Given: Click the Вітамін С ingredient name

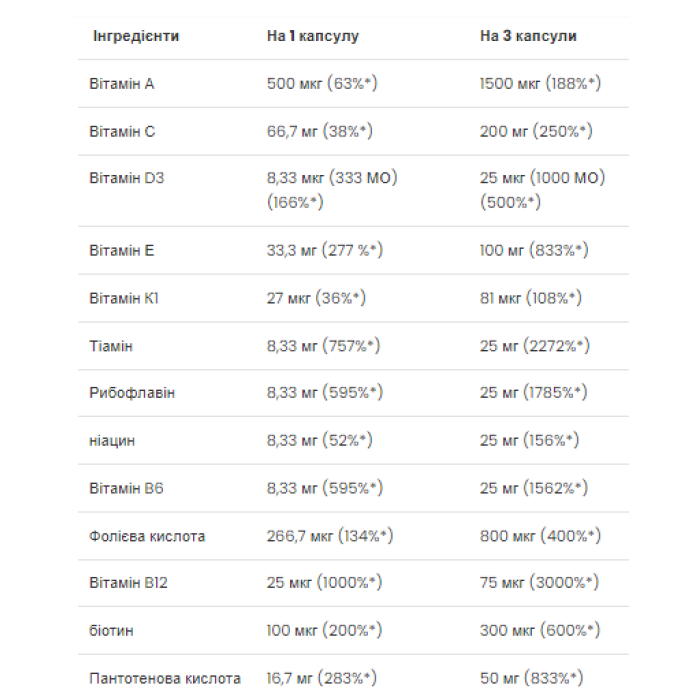Looking at the screenshot, I should (122, 131).
